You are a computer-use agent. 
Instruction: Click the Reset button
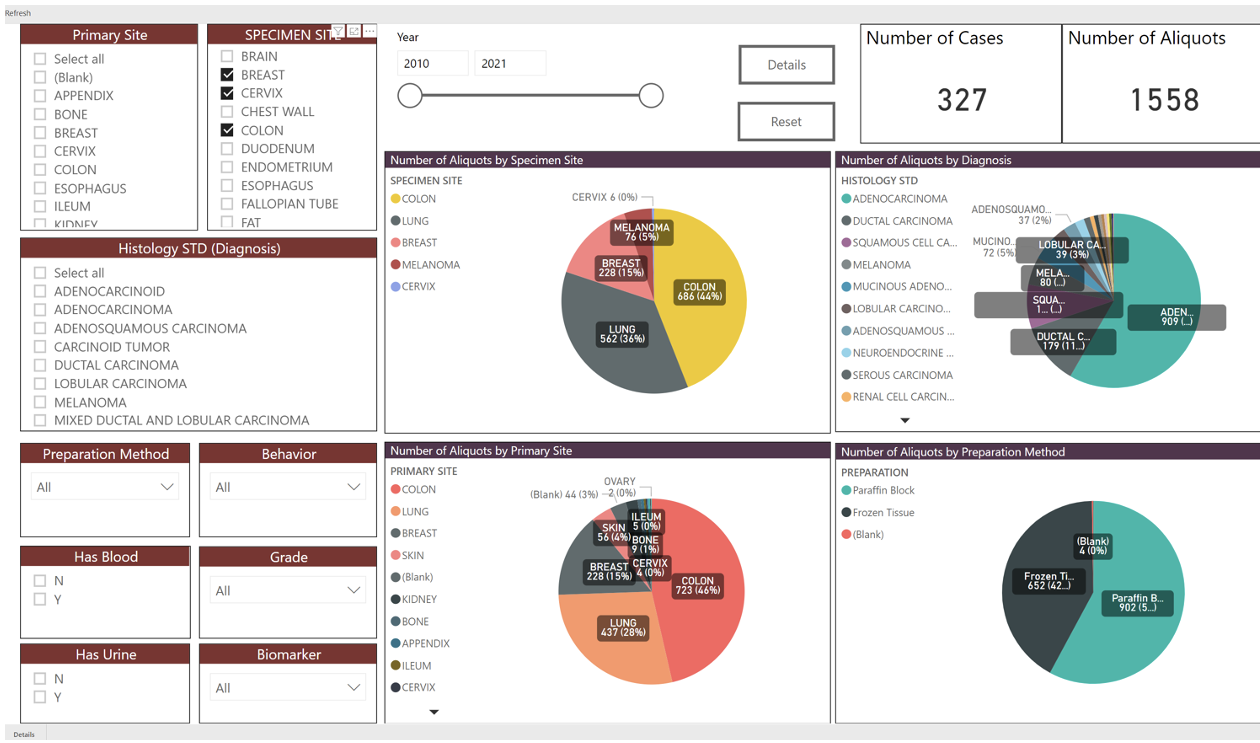pos(787,122)
